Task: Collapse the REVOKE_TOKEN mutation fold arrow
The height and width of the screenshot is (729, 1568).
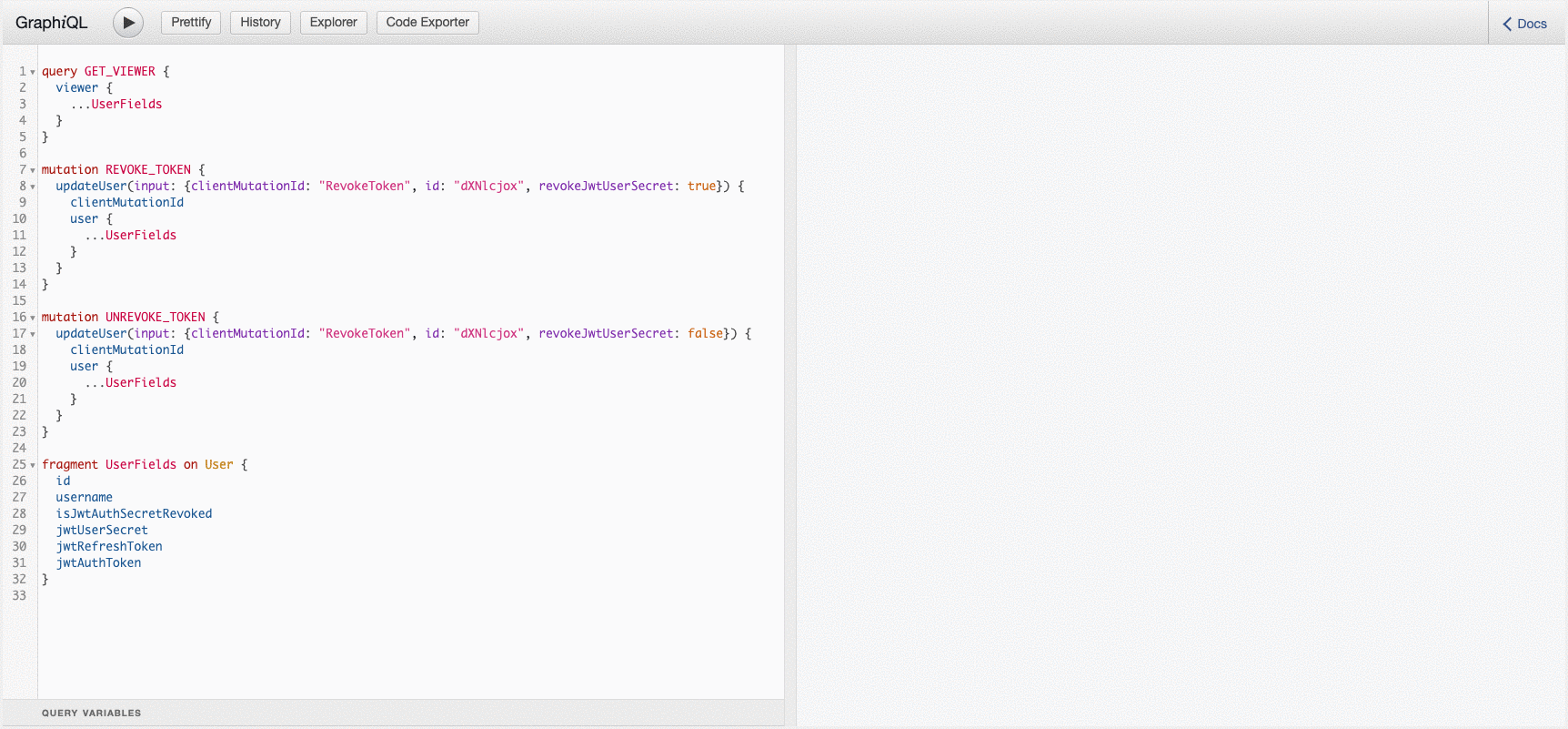Action: tap(33, 170)
